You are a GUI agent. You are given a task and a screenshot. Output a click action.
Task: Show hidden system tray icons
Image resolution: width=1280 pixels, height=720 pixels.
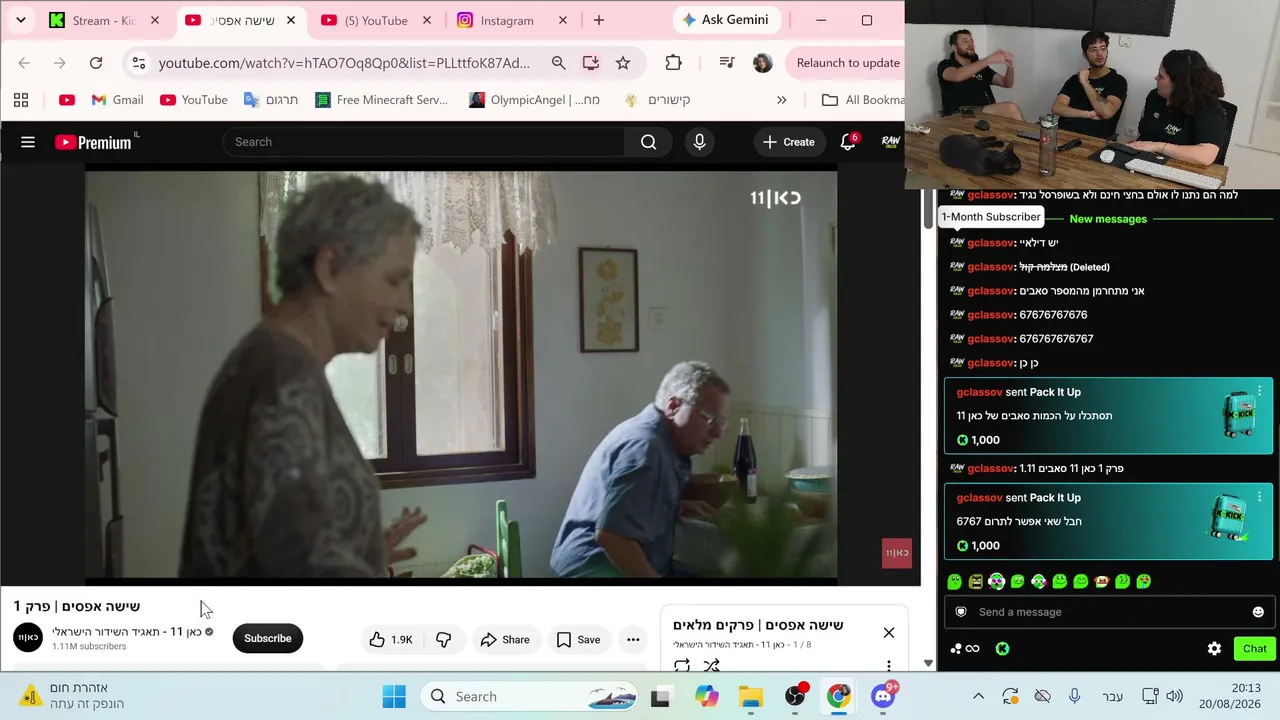click(x=978, y=696)
